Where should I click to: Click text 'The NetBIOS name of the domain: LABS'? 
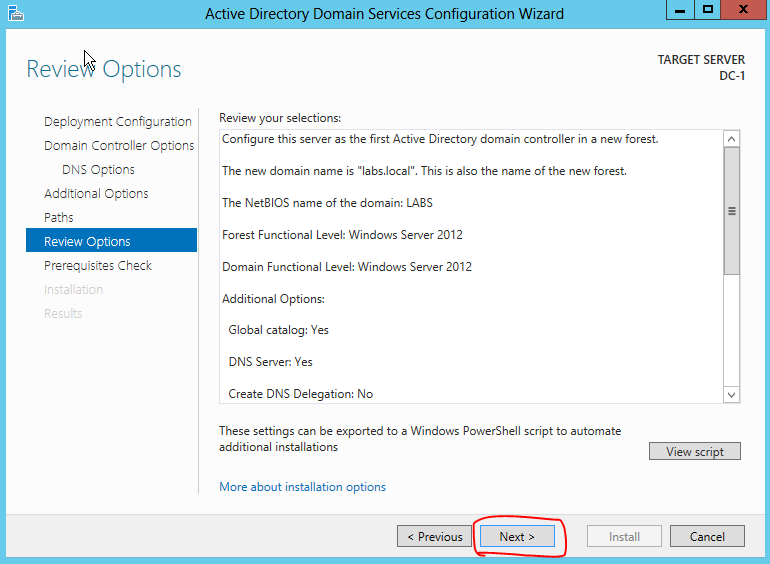327,203
